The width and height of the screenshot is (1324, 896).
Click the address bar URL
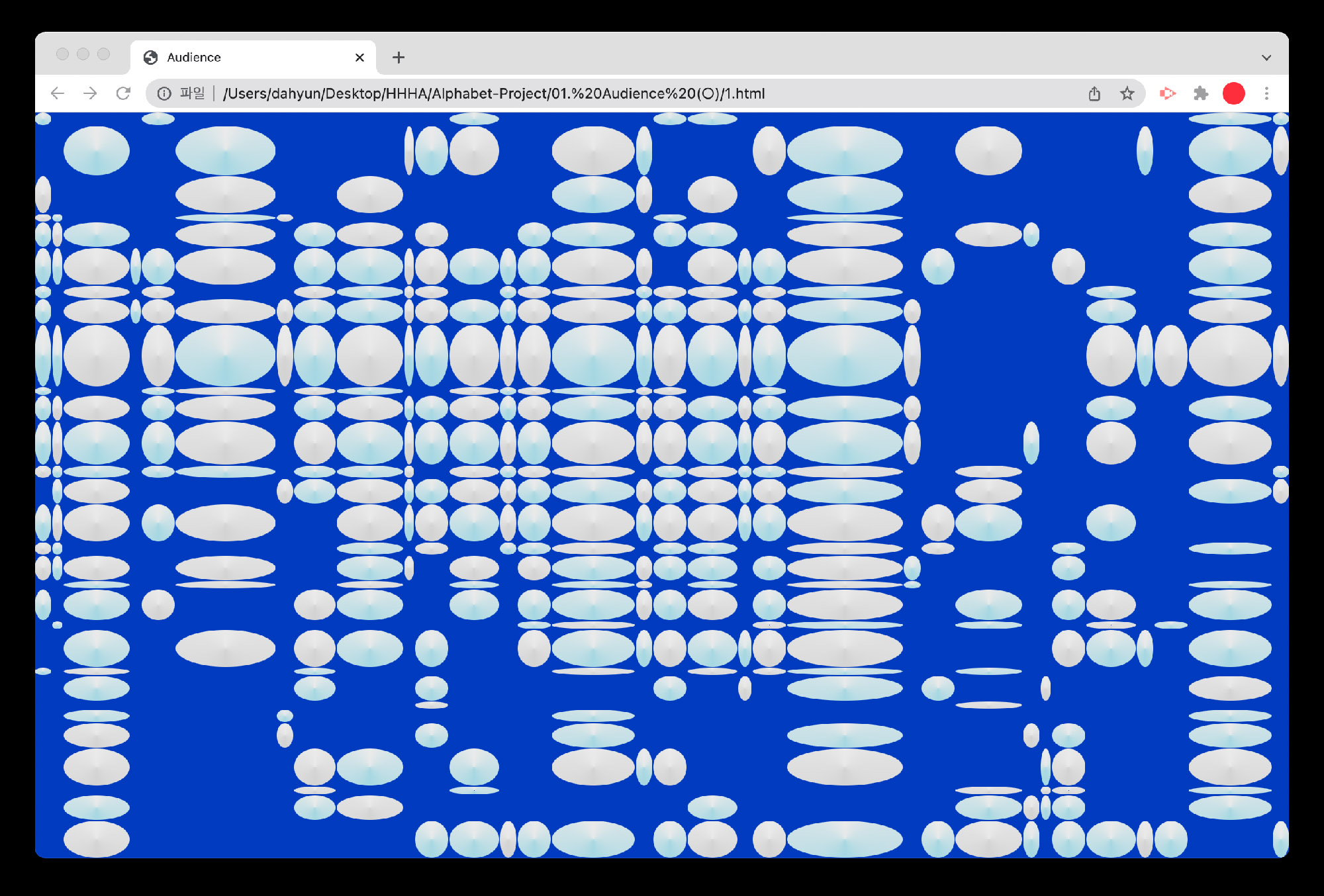[x=493, y=94]
